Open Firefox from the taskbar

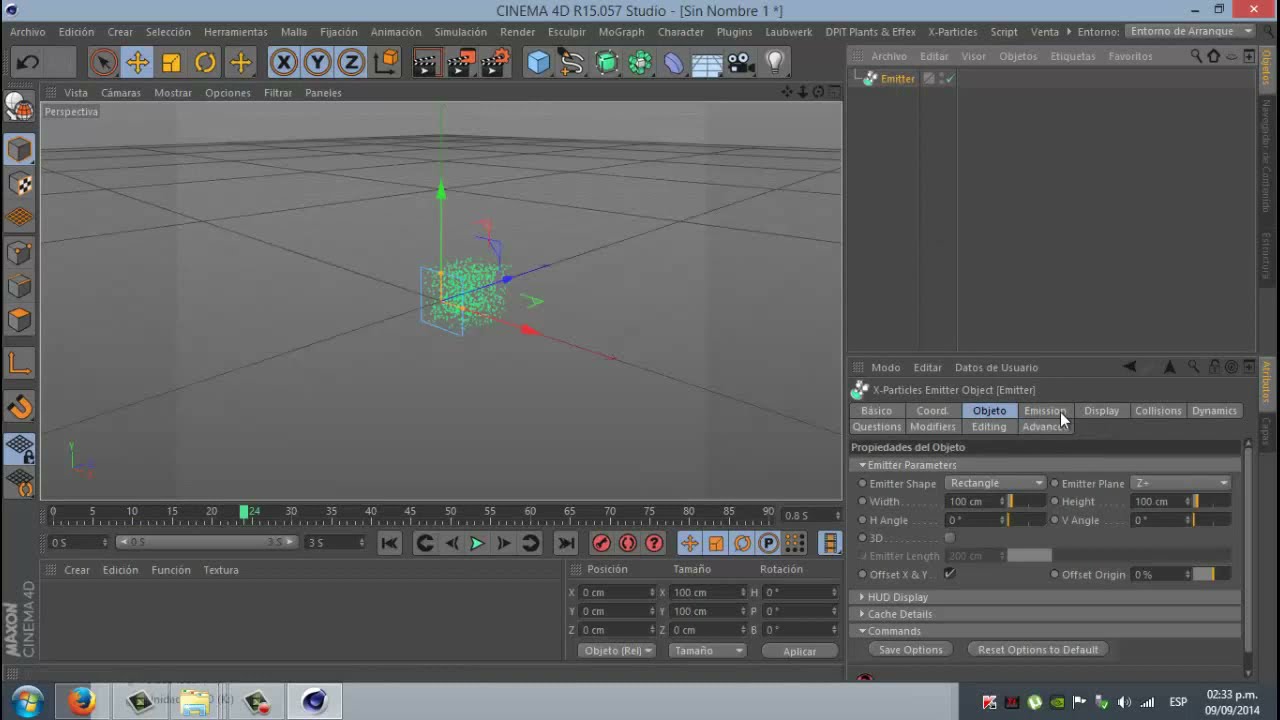coord(82,701)
